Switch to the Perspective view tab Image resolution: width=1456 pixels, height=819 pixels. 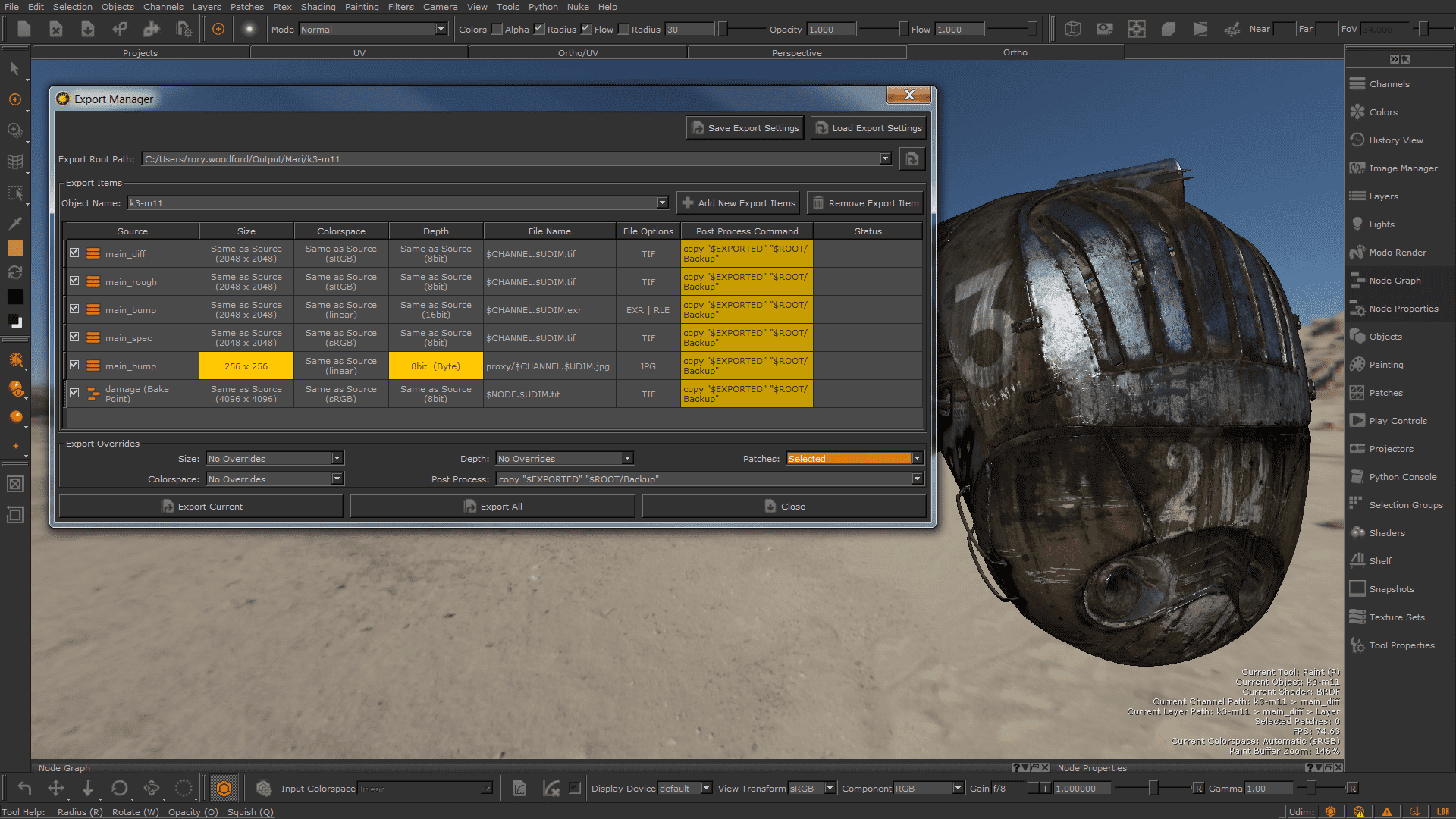tap(796, 53)
